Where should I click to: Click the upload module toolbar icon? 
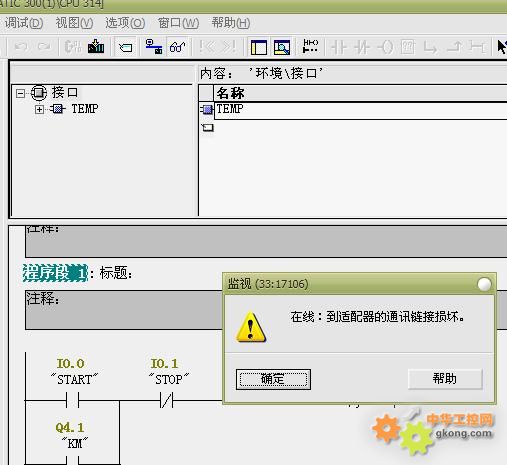[73, 47]
